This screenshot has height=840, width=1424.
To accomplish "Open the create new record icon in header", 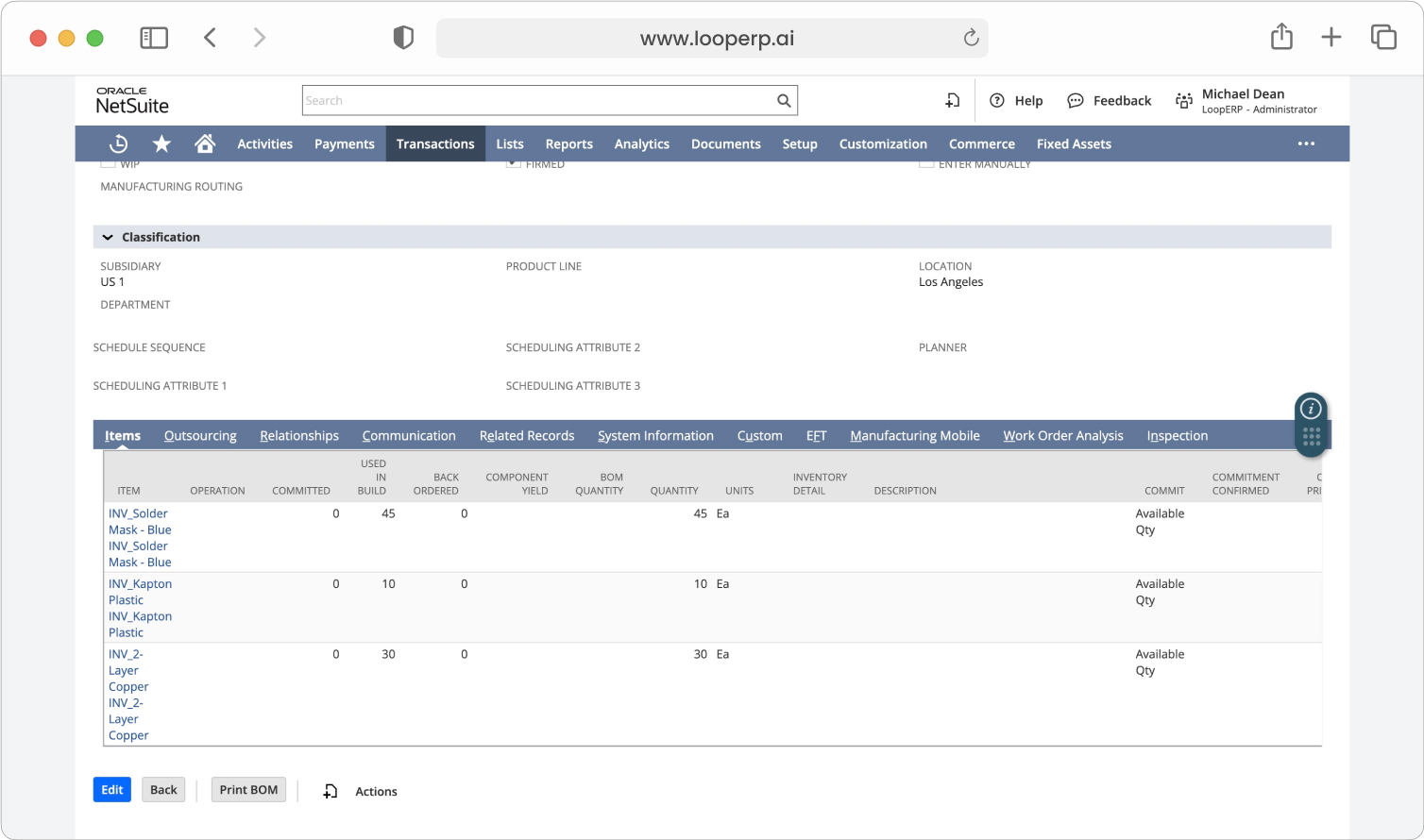I will pyautogui.click(x=953, y=100).
